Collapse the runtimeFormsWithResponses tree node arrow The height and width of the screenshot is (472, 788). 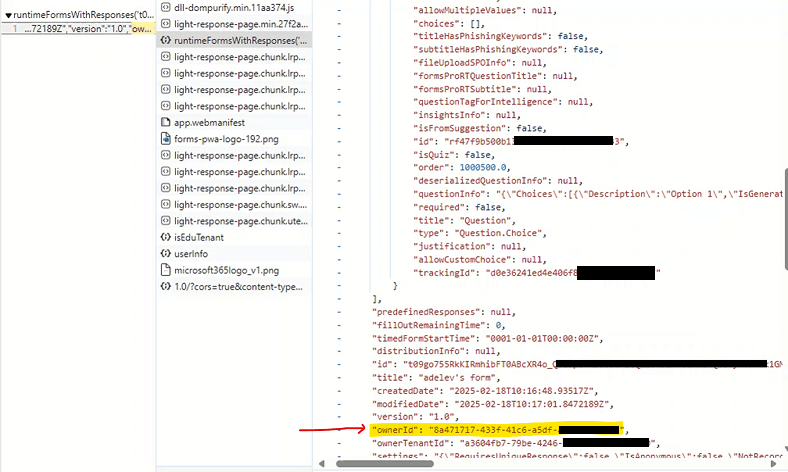[8, 16]
